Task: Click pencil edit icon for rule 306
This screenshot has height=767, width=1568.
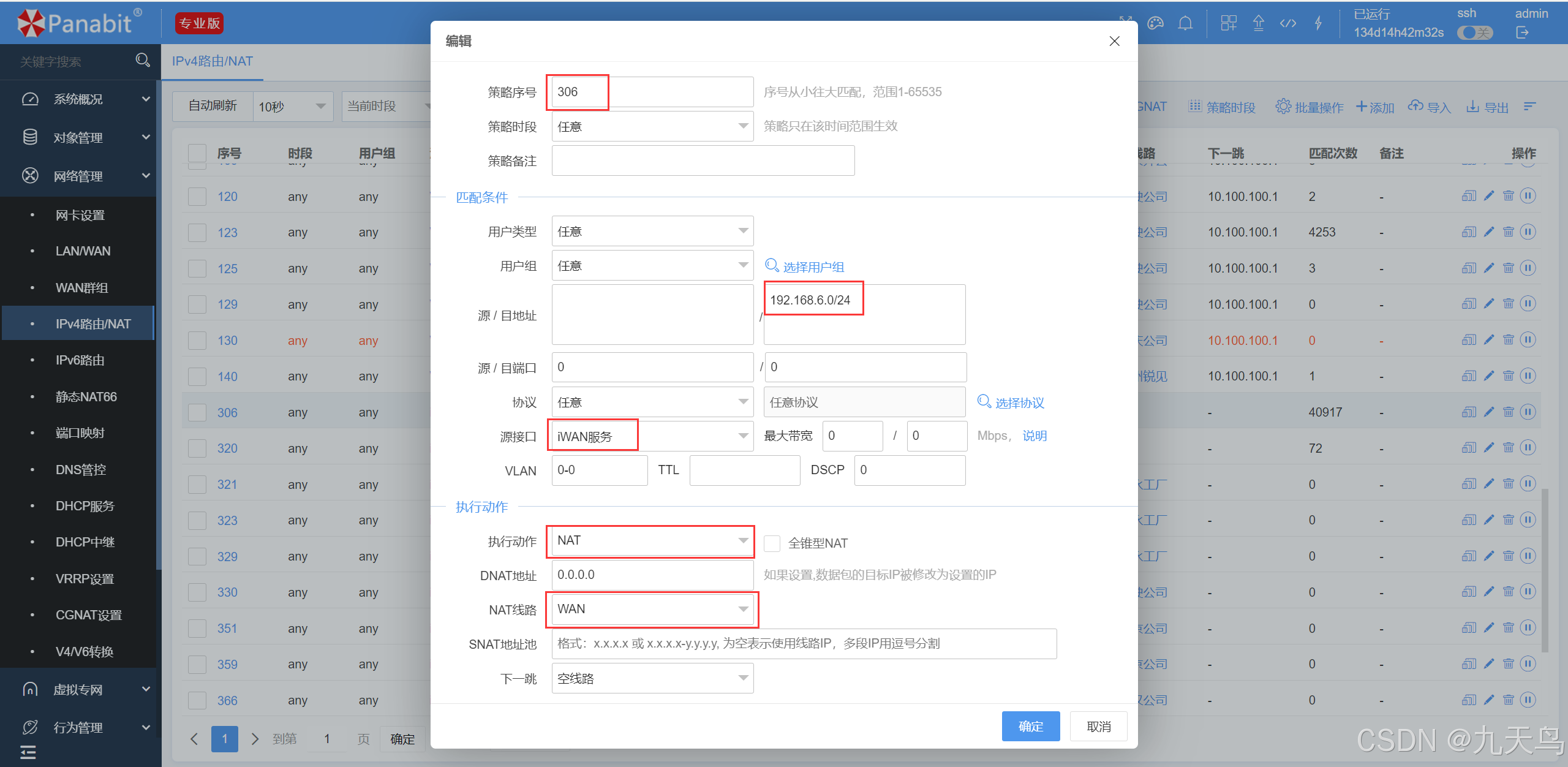Action: 1489,412
